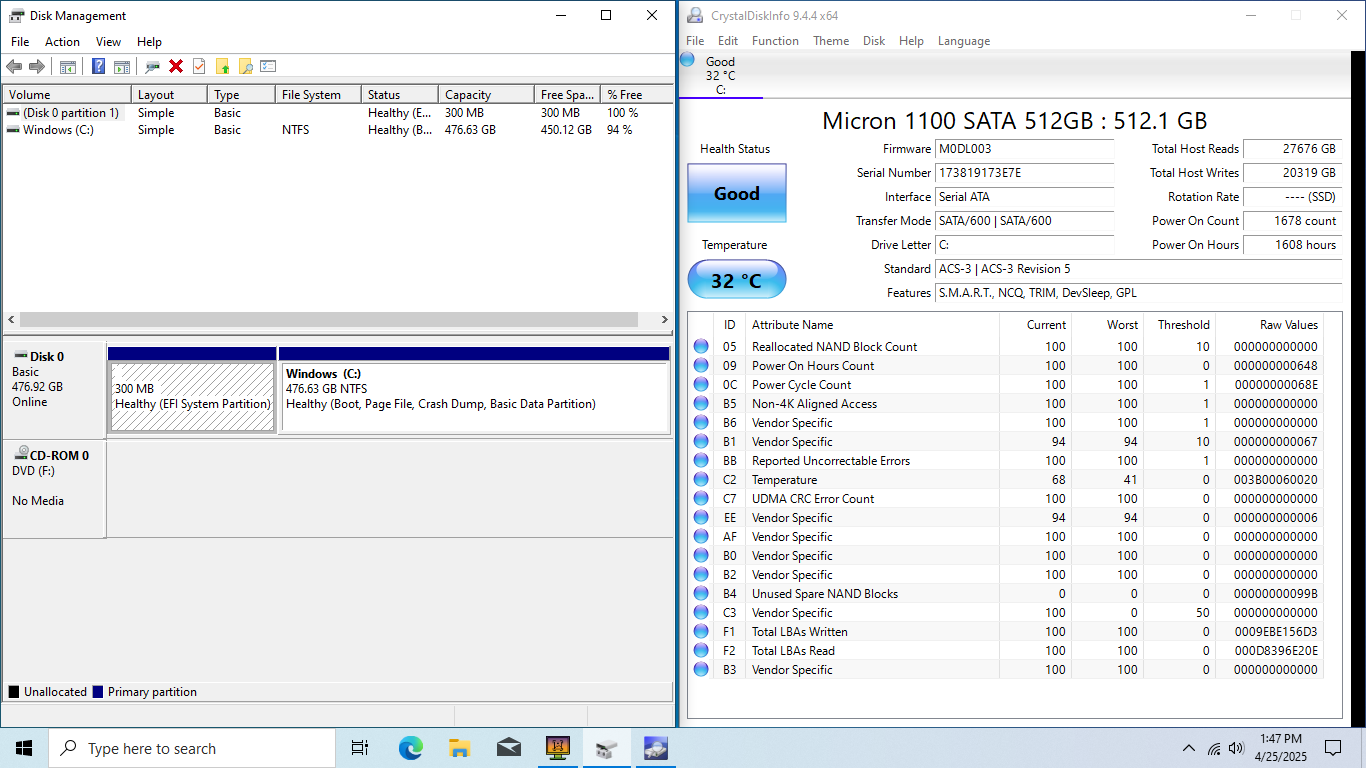Click the blue status orb for Reallocated NAND Block Count
Viewport: 1366px width, 768px height.
pyautogui.click(x=701, y=347)
